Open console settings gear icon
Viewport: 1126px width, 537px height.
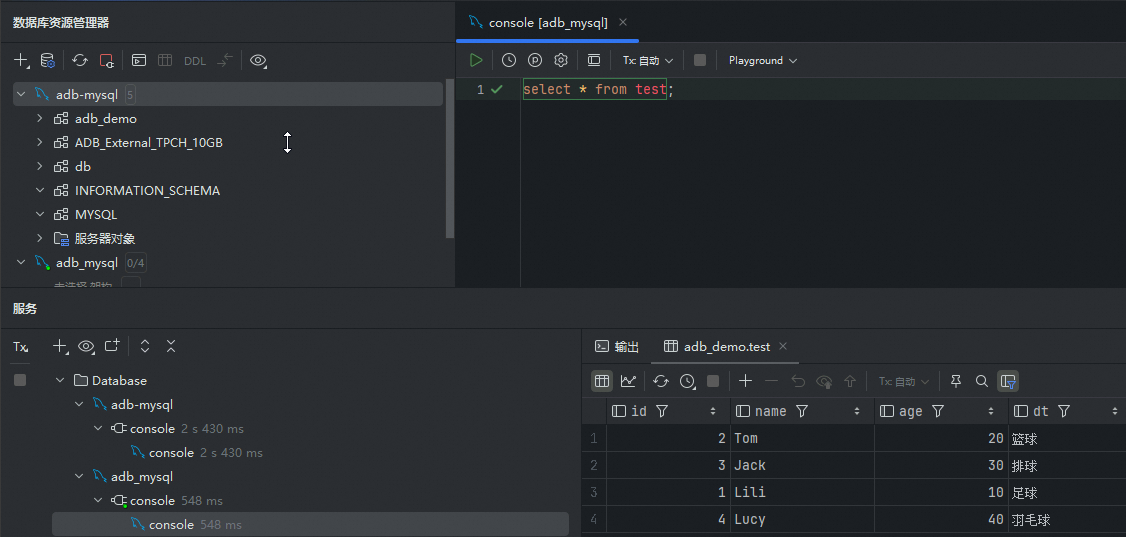point(561,60)
